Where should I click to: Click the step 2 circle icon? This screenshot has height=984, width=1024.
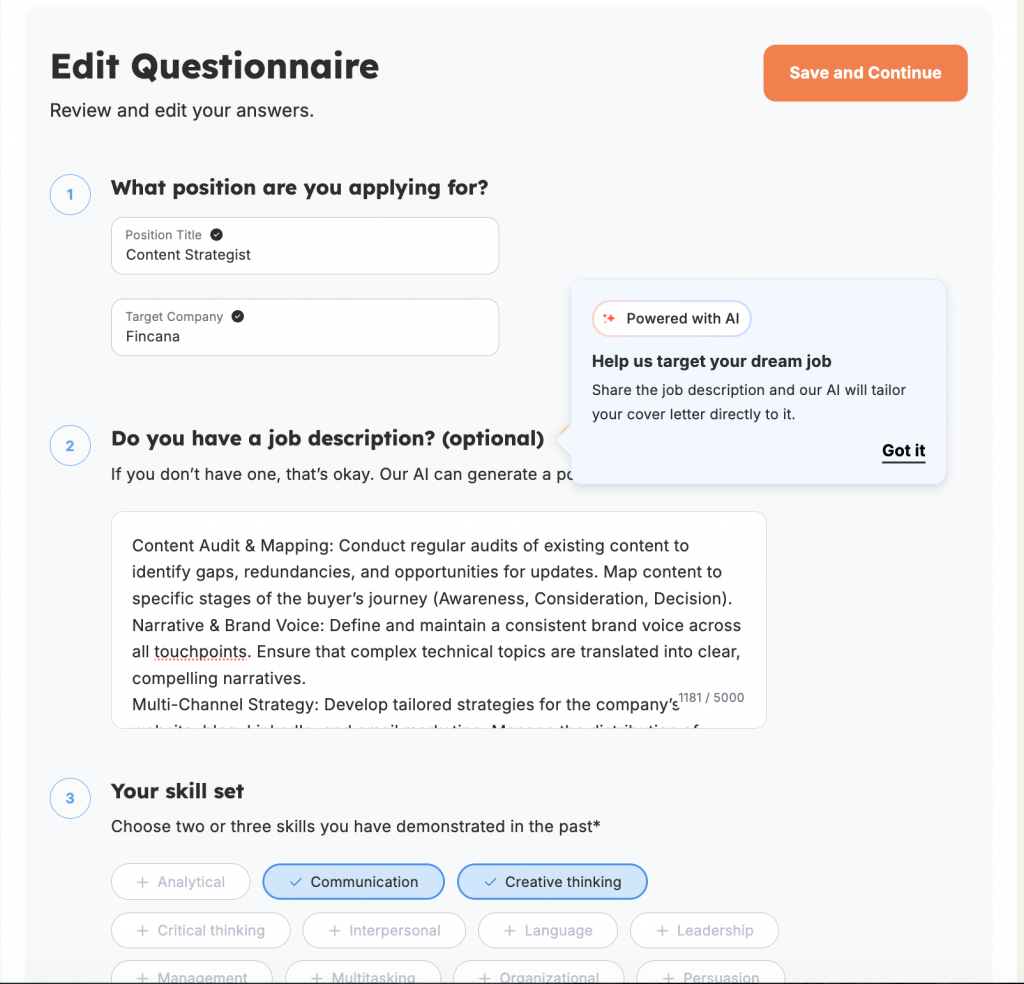pos(69,446)
